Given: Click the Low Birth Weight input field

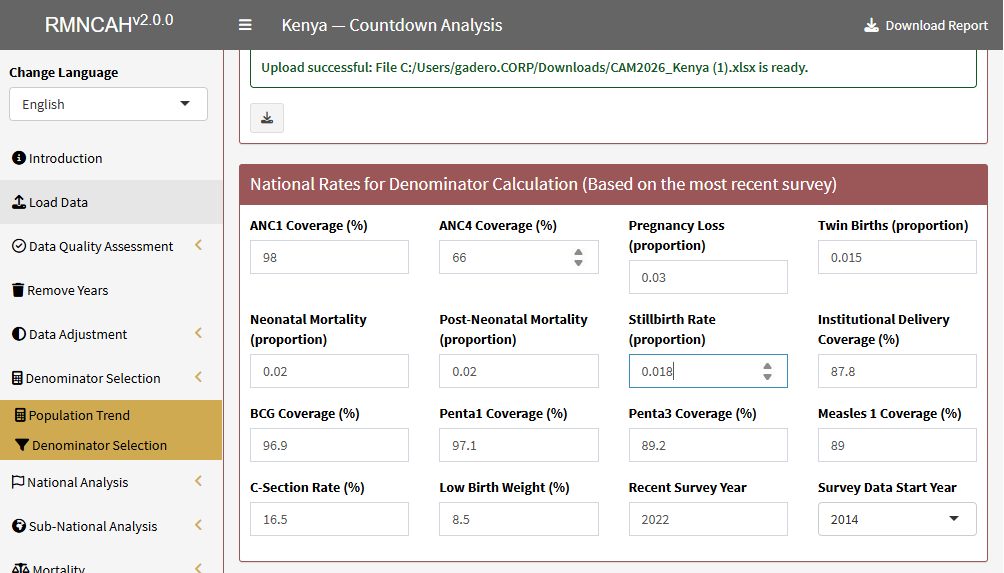Looking at the screenshot, I should 519,519.
